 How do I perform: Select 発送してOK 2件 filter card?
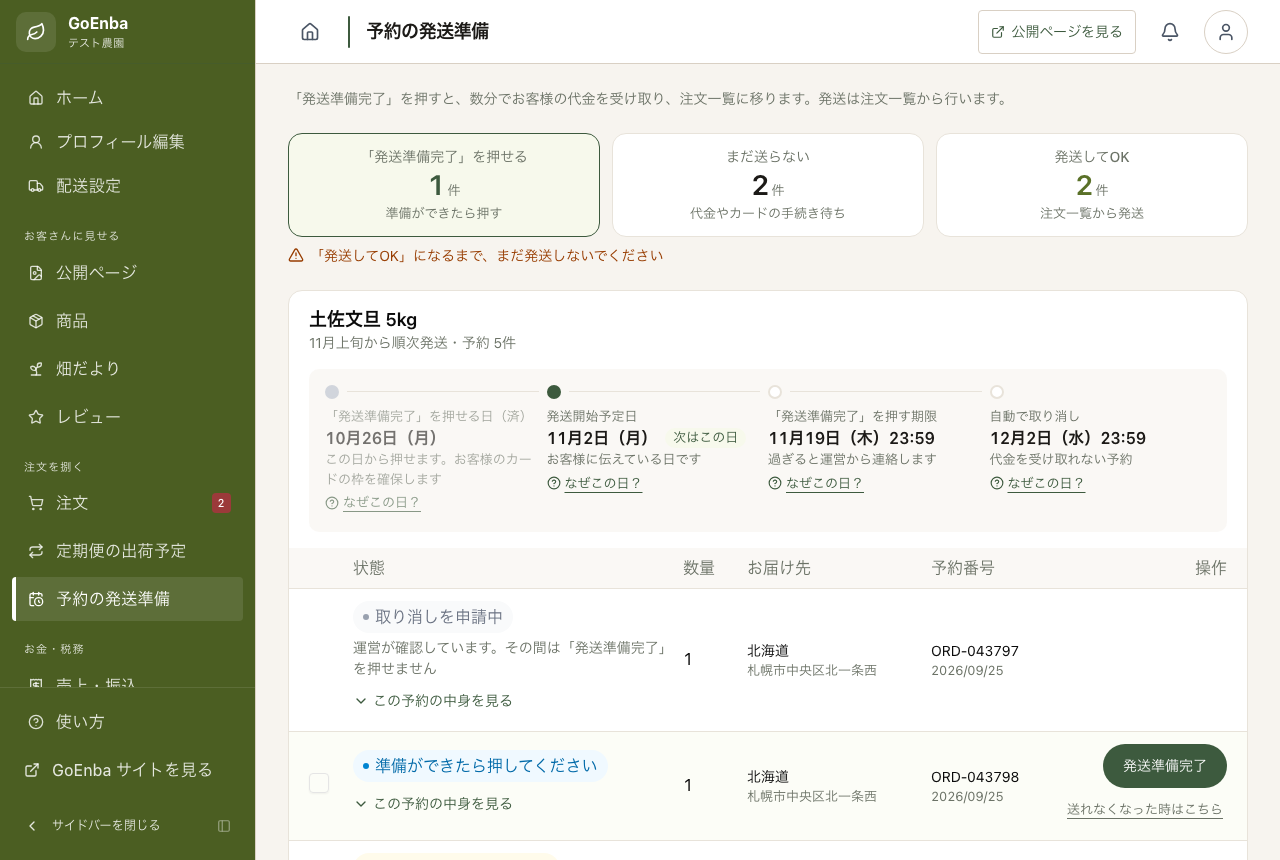[1092, 185]
